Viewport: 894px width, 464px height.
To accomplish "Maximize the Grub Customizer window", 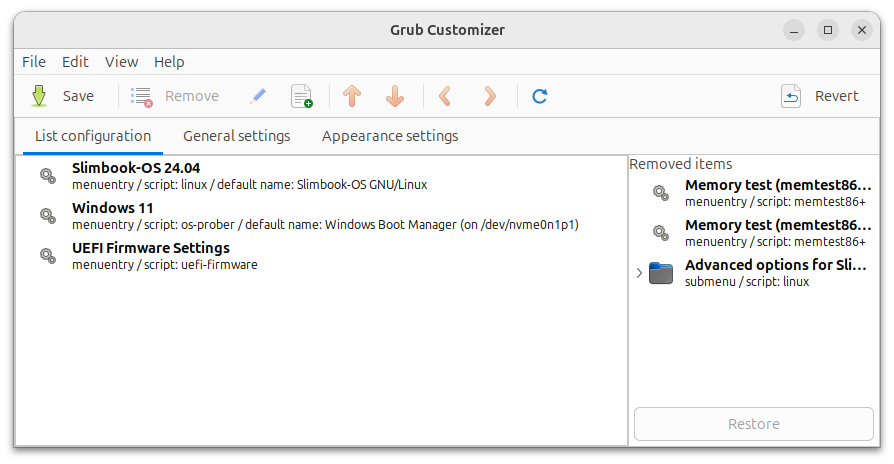I will [x=828, y=30].
